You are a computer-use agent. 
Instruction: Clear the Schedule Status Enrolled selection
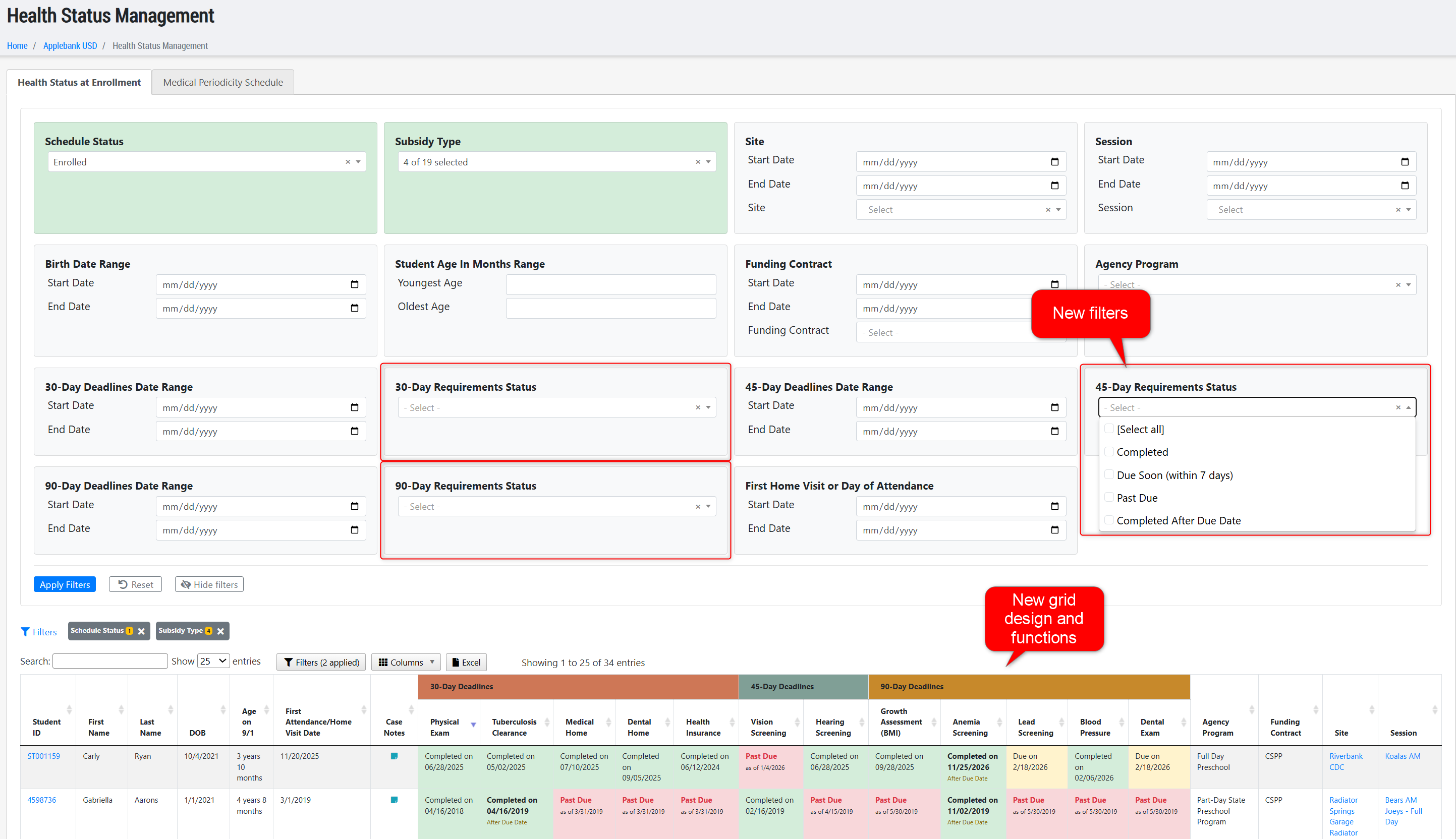click(348, 162)
